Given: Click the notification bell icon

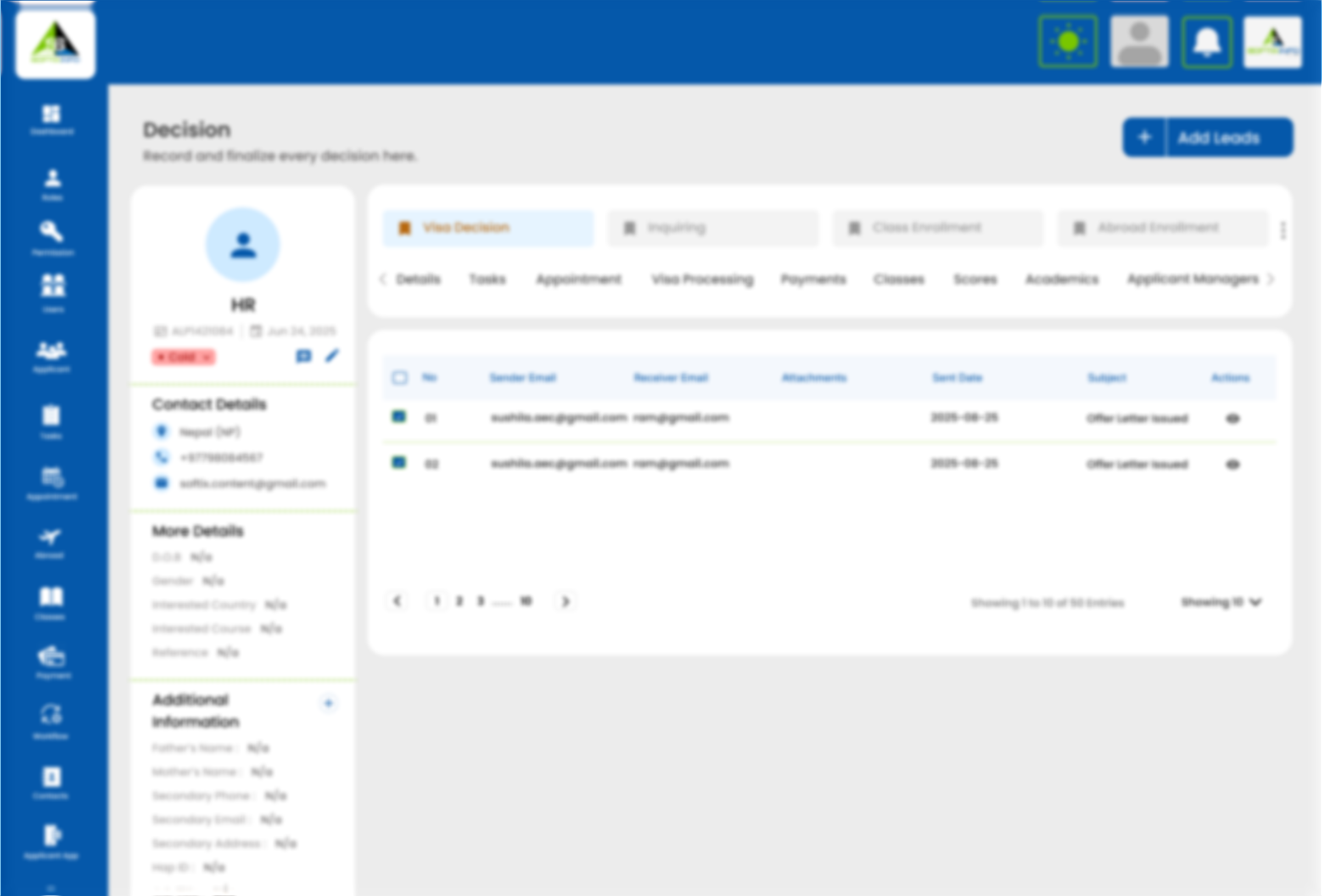Looking at the screenshot, I should [x=1206, y=42].
